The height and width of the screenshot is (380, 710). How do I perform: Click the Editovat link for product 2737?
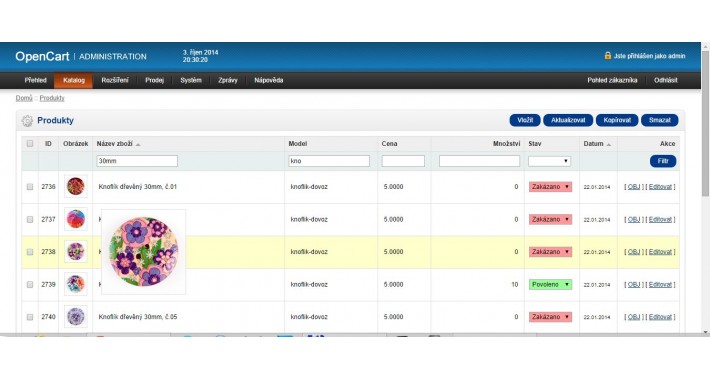coord(660,219)
